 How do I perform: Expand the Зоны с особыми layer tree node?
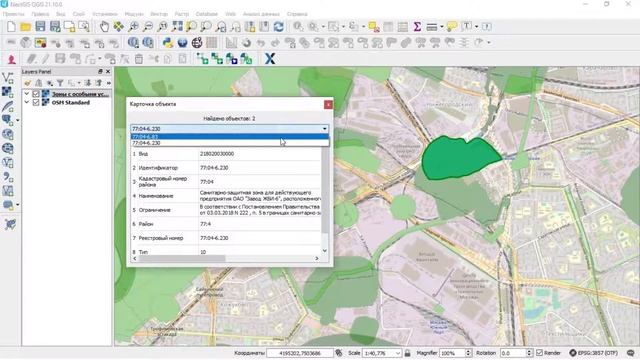click(27, 94)
